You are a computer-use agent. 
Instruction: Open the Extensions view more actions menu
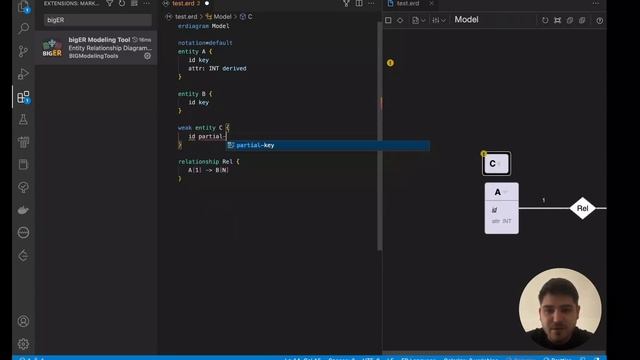pos(146,3)
